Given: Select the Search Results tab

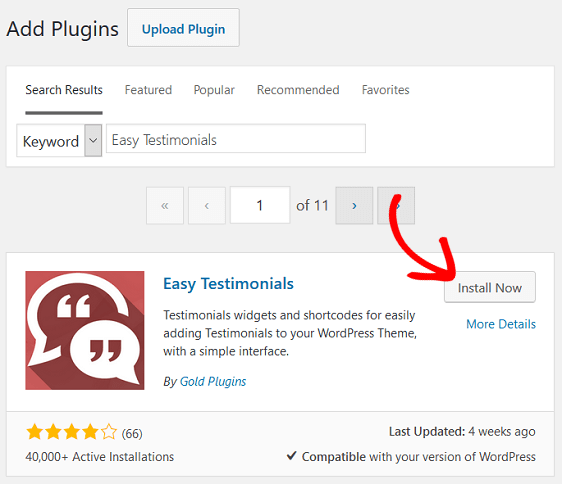Looking at the screenshot, I should [x=64, y=90].
